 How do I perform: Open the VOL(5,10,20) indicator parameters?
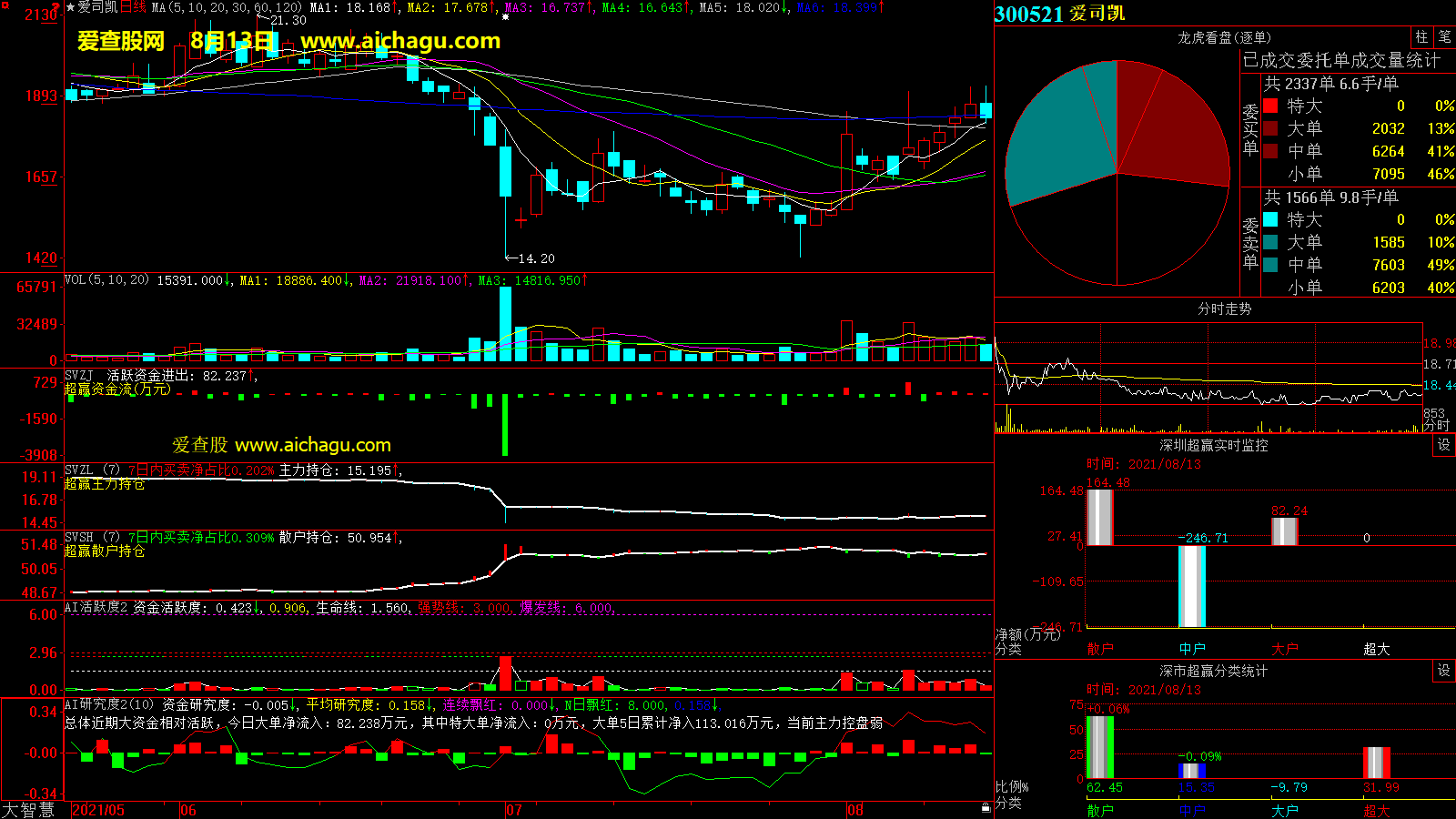point(106,280)
